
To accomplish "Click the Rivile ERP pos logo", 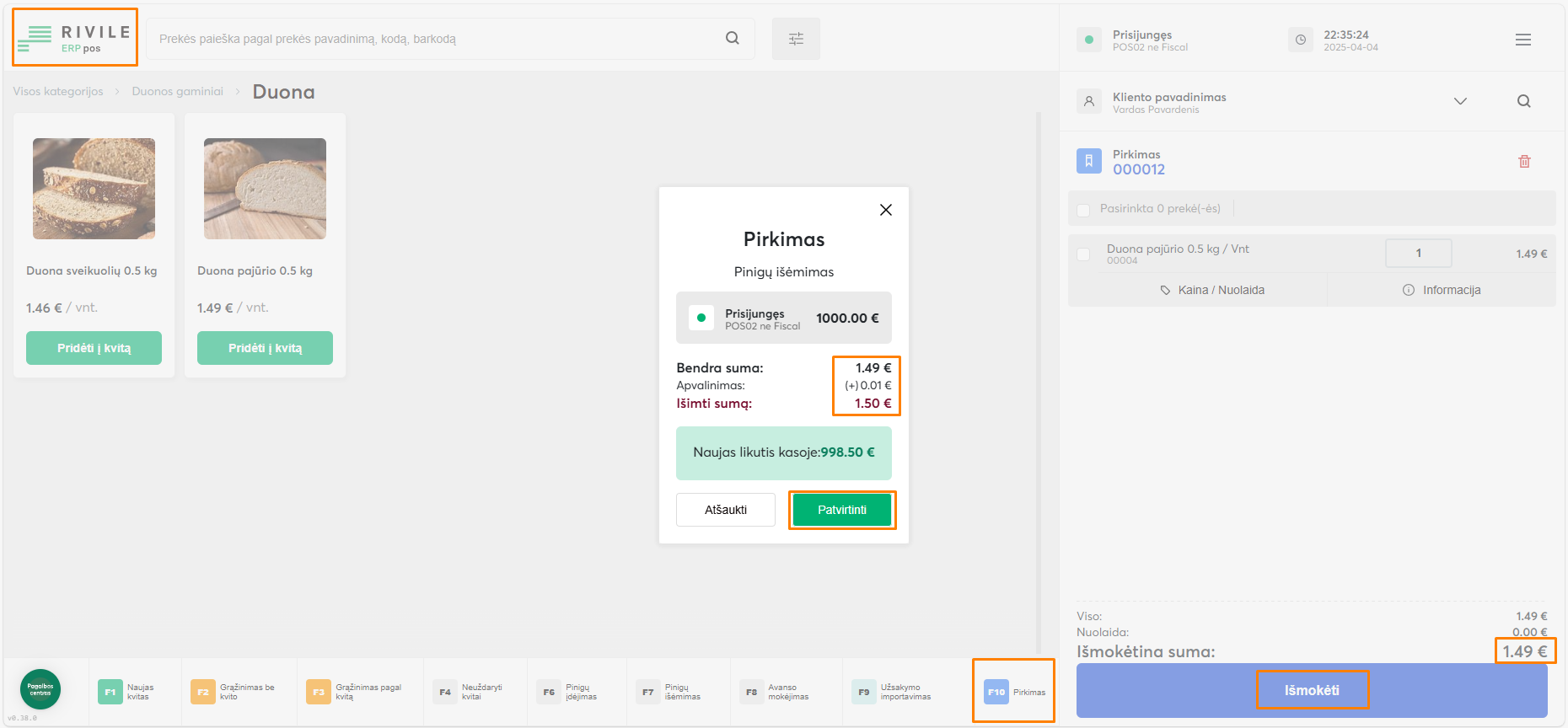I will (x=75, y=38).
